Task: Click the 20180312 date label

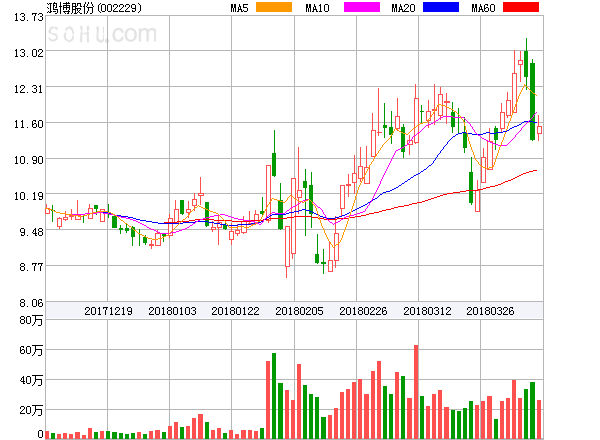Action: coord(427,311)
